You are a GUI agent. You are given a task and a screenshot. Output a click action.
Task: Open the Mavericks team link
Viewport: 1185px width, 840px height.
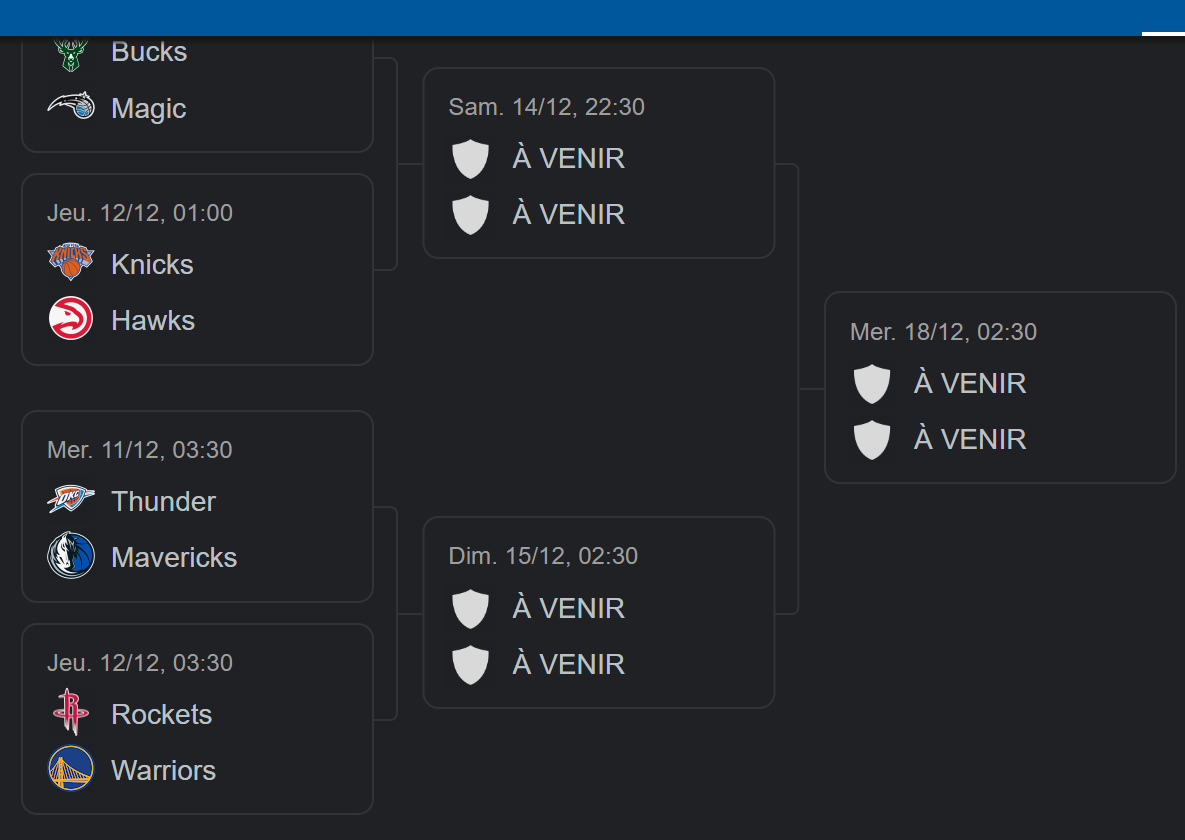pos(174,557)
